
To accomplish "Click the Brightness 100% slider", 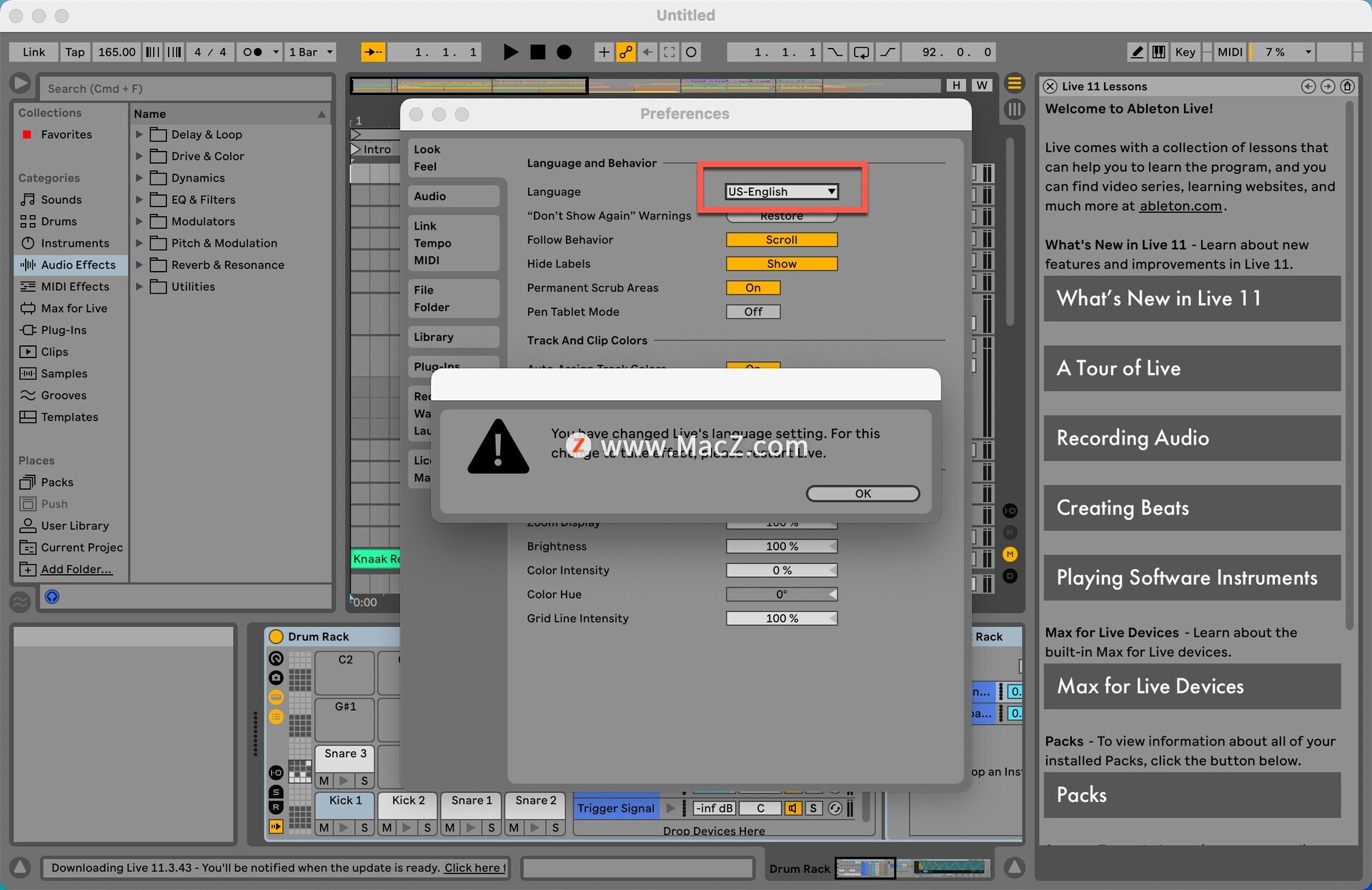I will click(781, 547).
